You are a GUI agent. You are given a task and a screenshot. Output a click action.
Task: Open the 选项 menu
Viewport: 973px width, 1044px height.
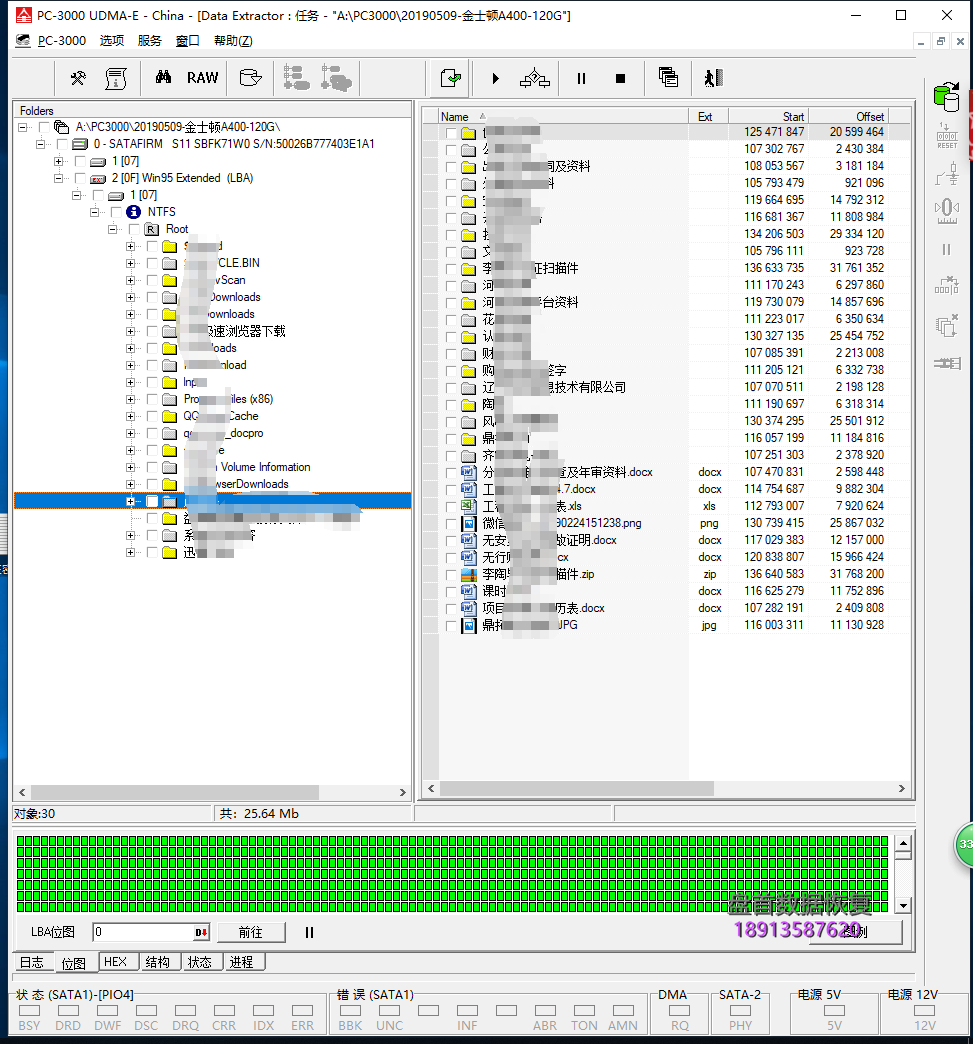[112, 41]
